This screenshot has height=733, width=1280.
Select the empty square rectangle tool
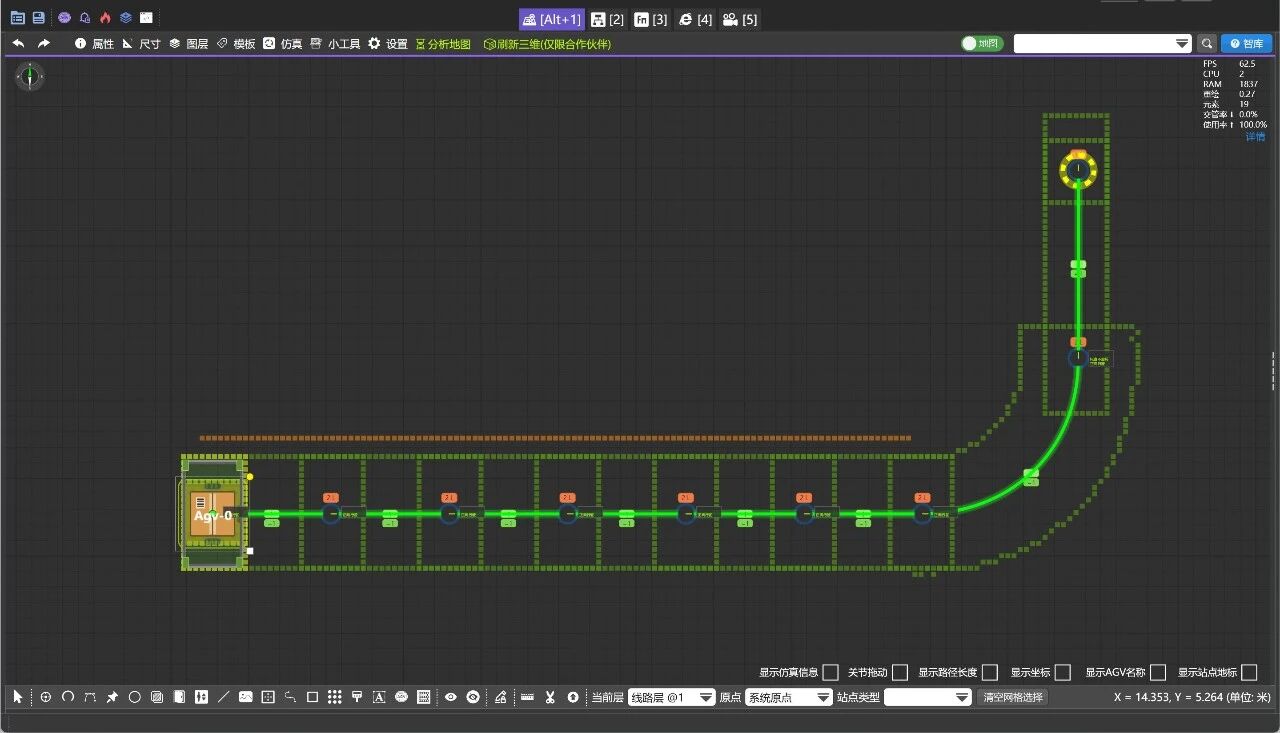click(x=312, y=697)
